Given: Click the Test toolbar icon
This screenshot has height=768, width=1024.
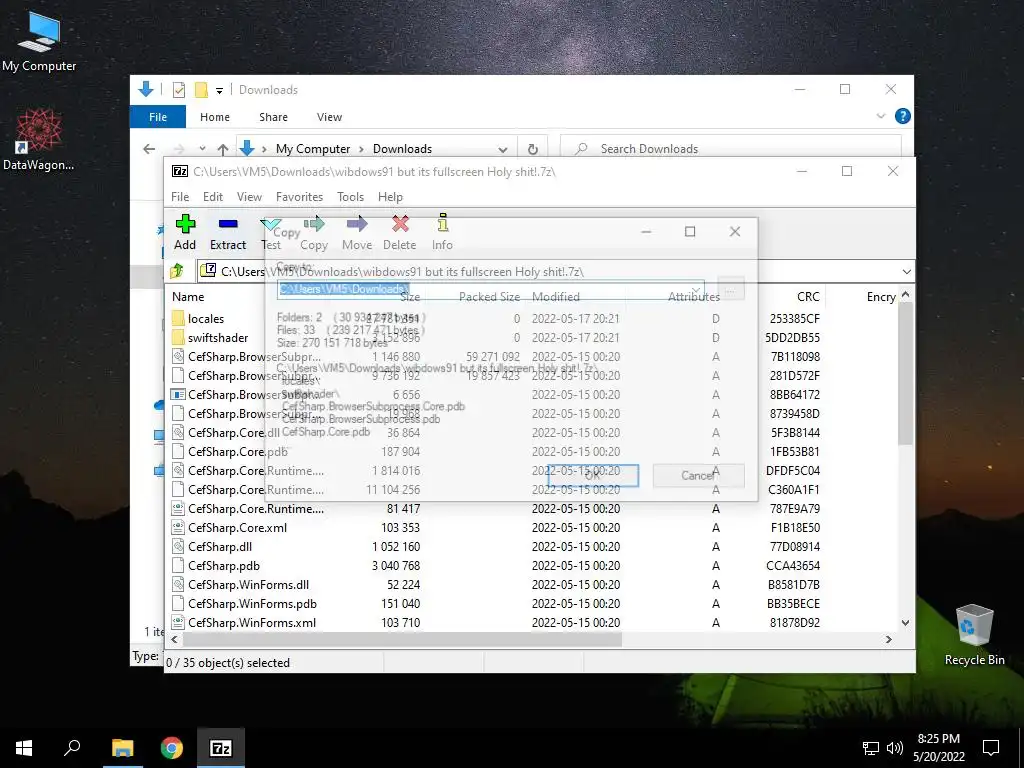Looking at the screenshot, I should 270,232.
